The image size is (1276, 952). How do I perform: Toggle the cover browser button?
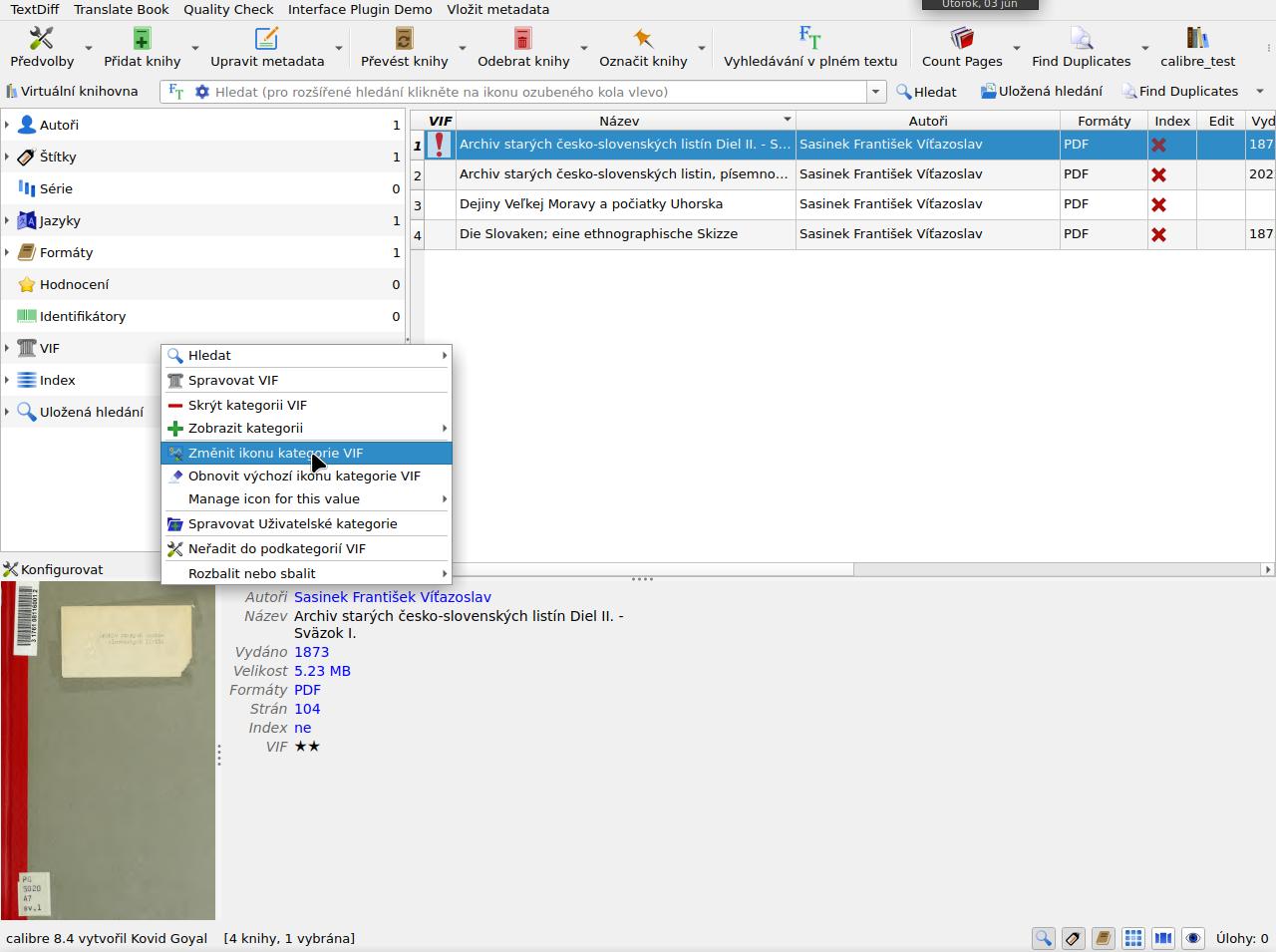point(1162,938)
